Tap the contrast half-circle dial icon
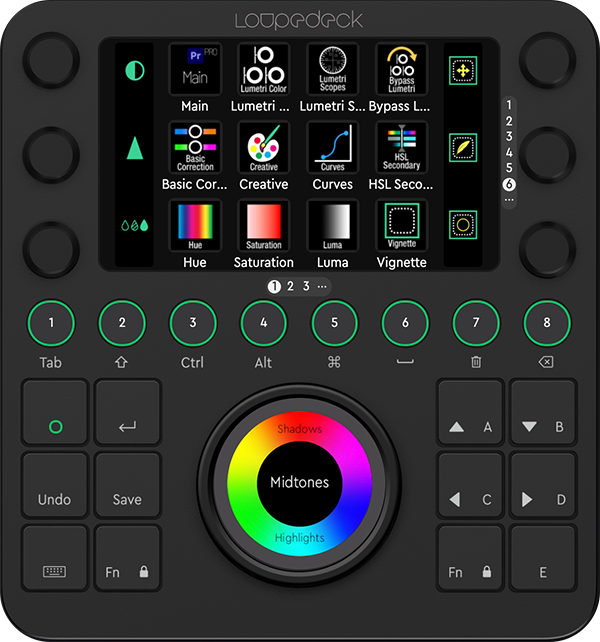This screenshot has height=642, width=600. click(135, 71)
